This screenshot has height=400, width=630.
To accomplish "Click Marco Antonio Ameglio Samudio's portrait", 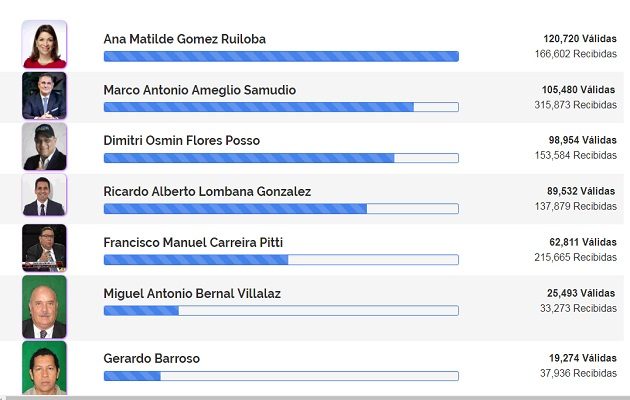I will (44, 95).
